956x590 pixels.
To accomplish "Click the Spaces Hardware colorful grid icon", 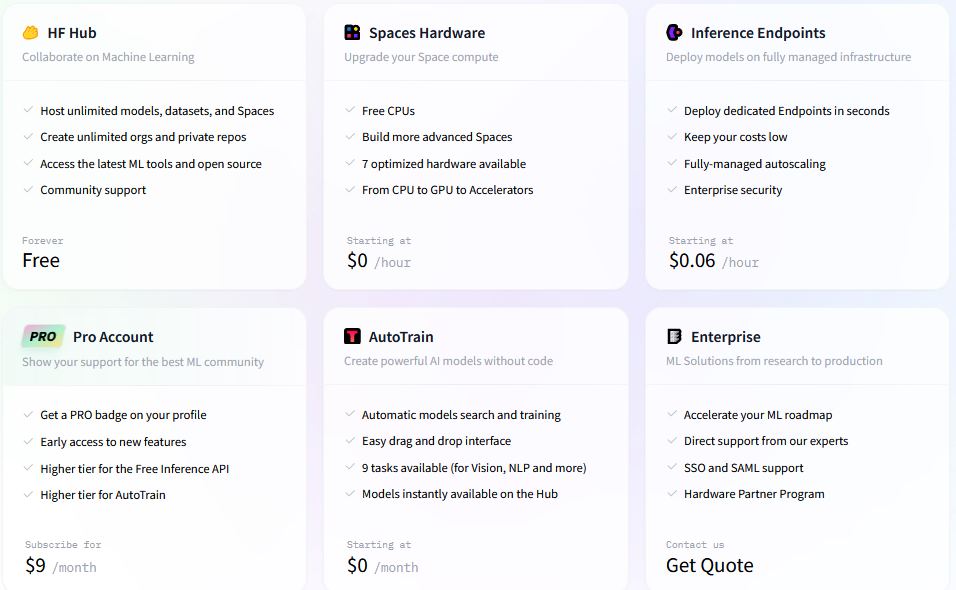I will tap(352, 32).
